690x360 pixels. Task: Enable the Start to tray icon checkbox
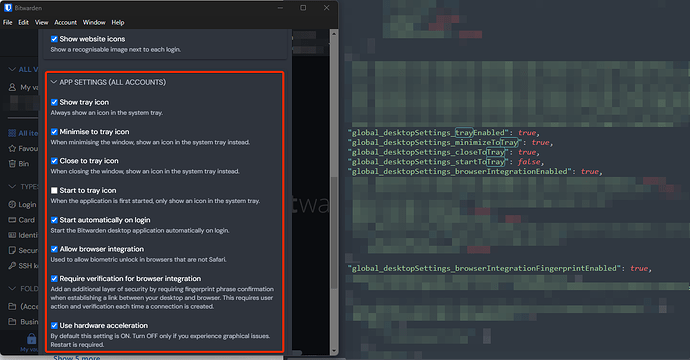click(54, 191)
